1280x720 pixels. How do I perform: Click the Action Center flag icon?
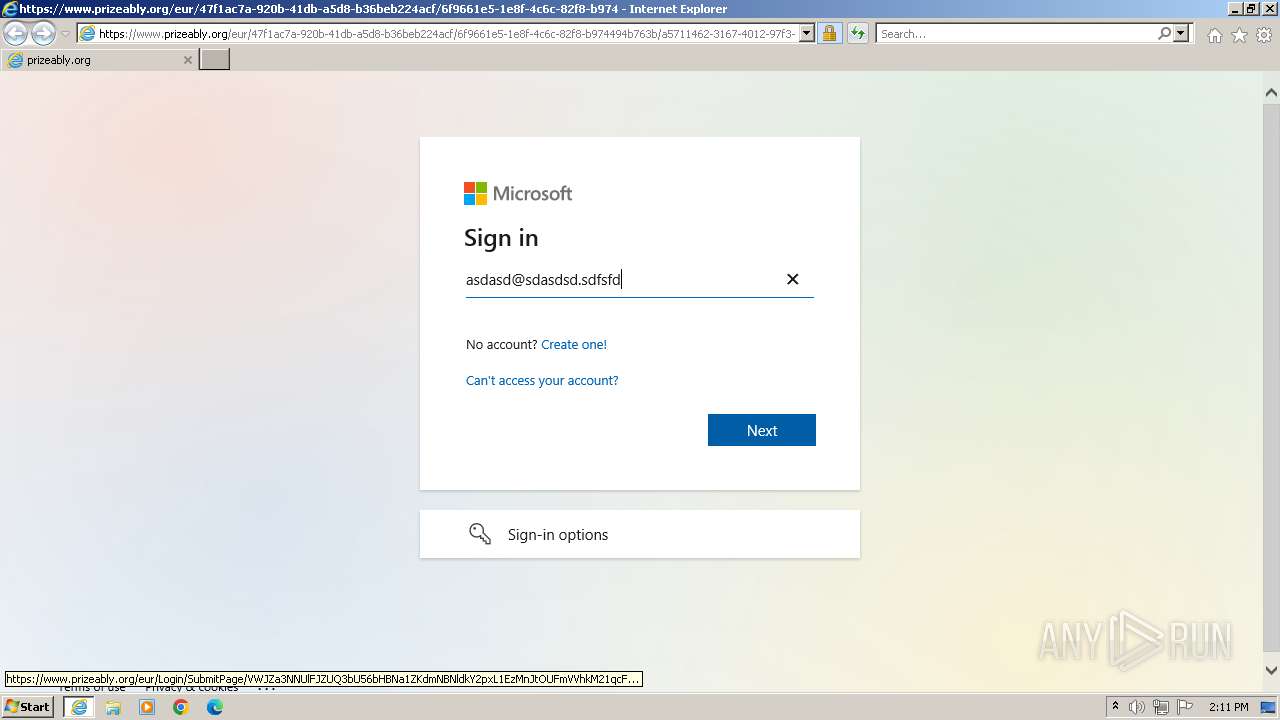click(1185, 707)
